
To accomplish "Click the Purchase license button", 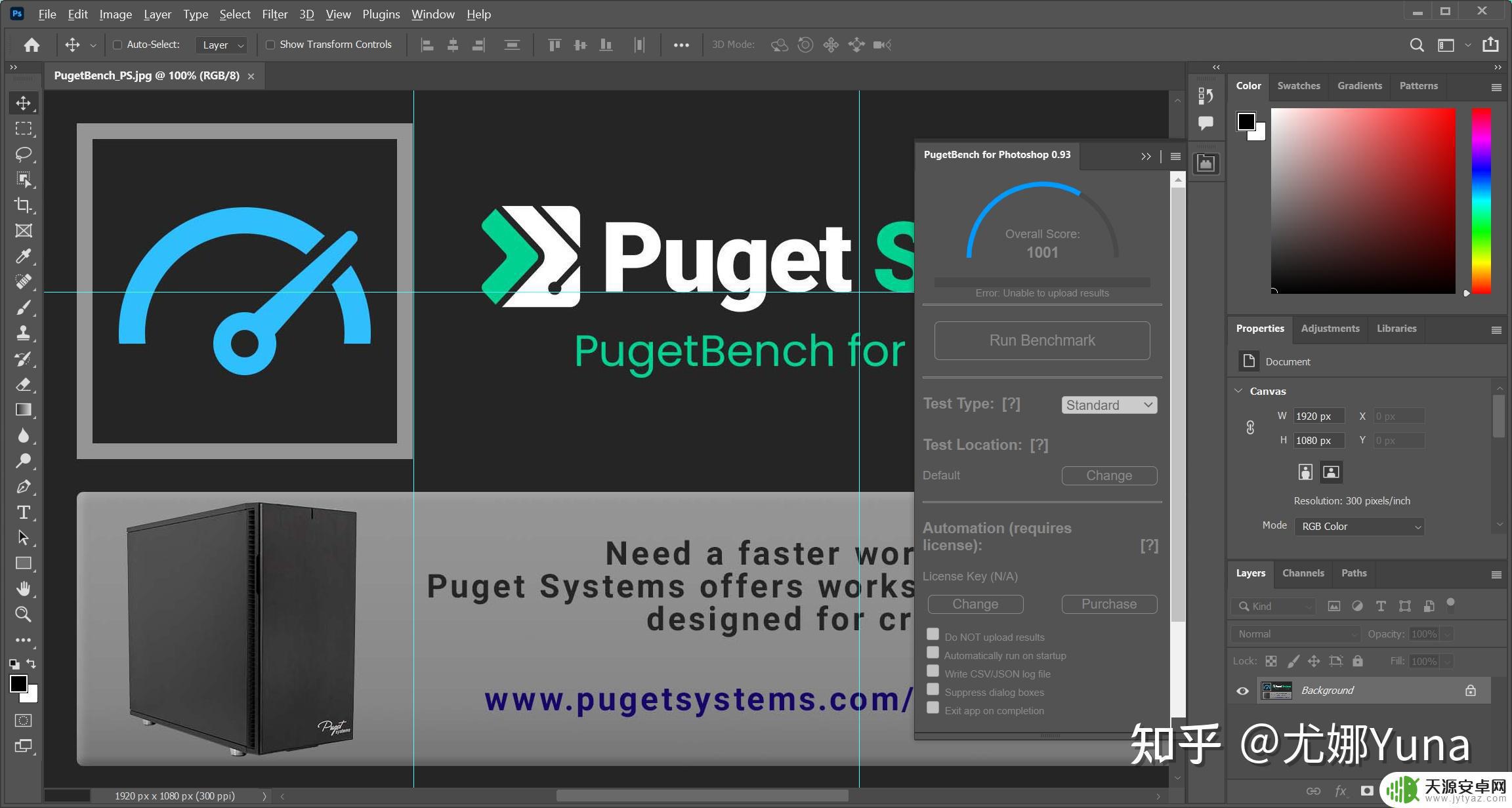I will (1109, 604).
